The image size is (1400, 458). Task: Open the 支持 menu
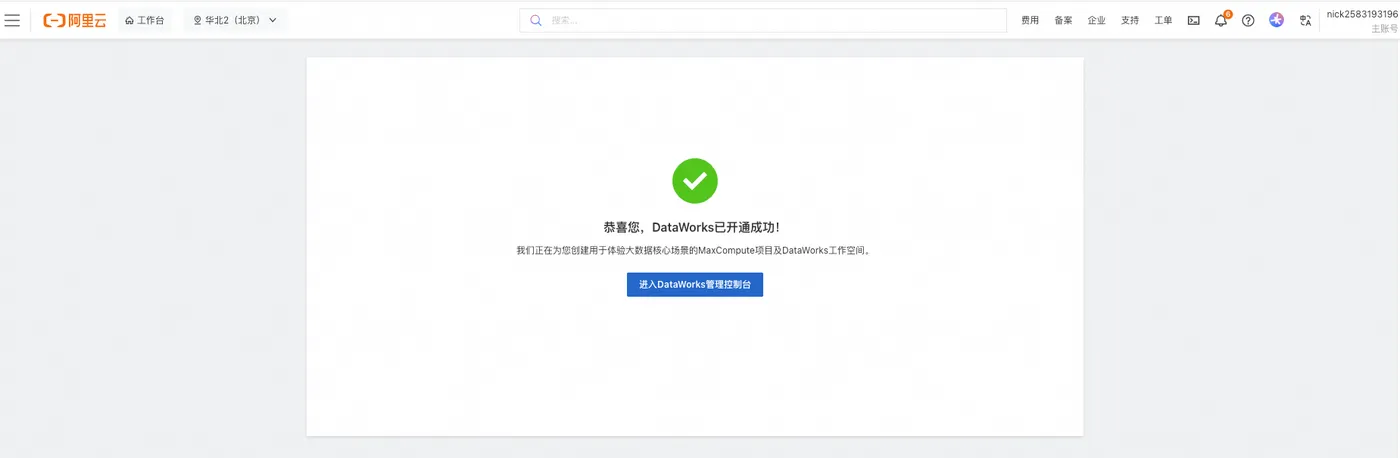tap(1130, 20)
